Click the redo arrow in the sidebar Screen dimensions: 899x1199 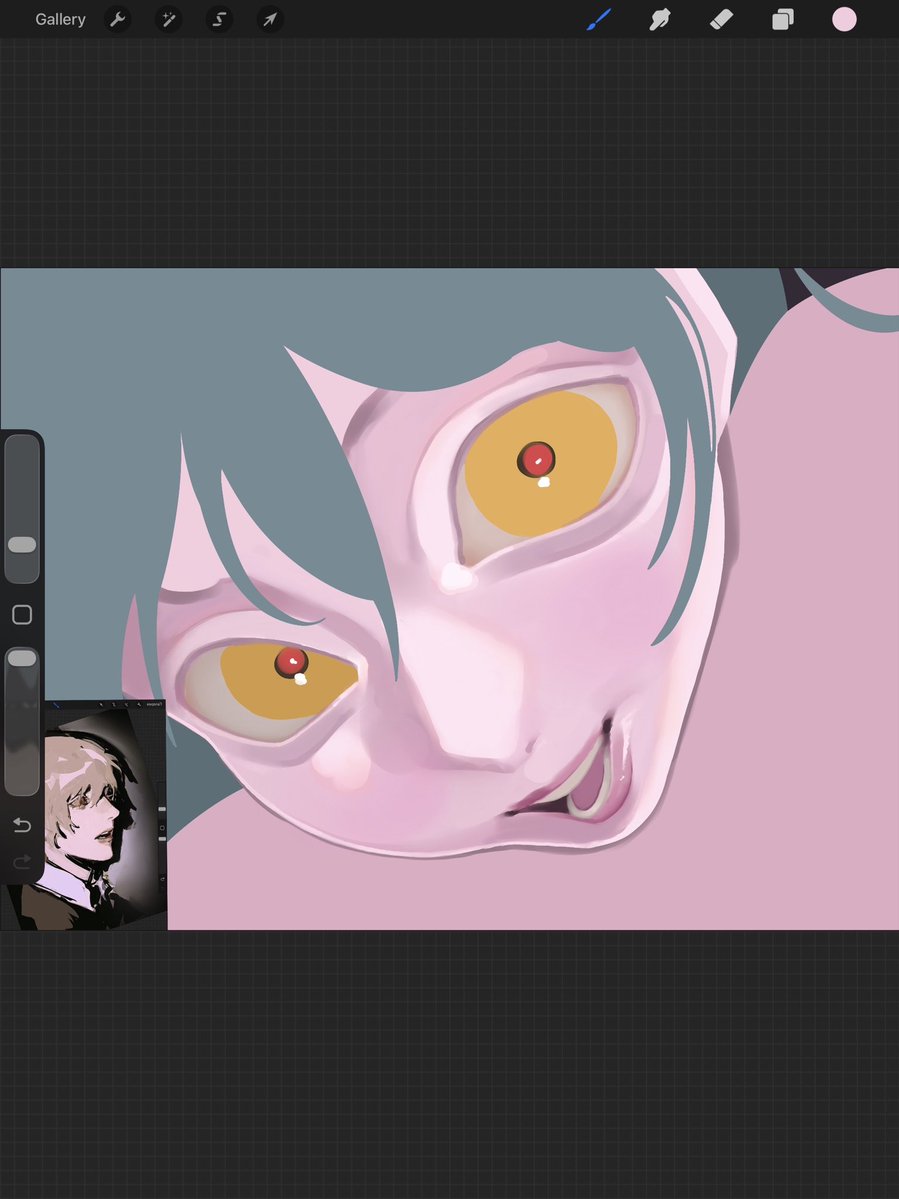[22, 862]
